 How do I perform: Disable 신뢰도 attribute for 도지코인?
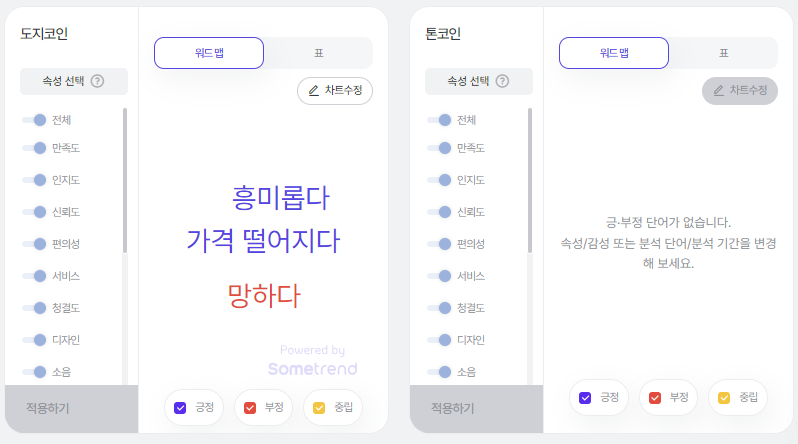(34, 212)
